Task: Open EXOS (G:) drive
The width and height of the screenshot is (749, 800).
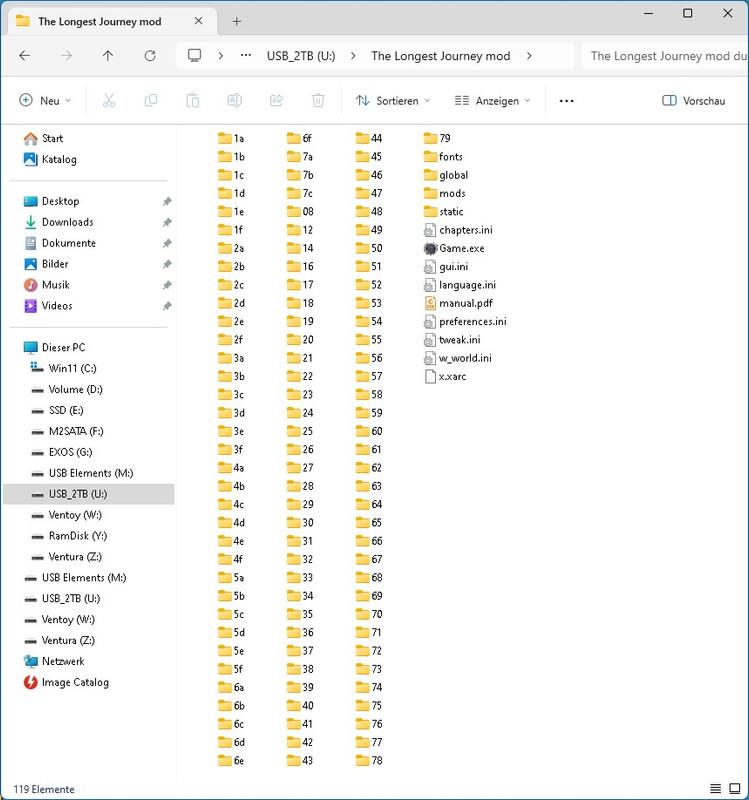Action: 62,452
